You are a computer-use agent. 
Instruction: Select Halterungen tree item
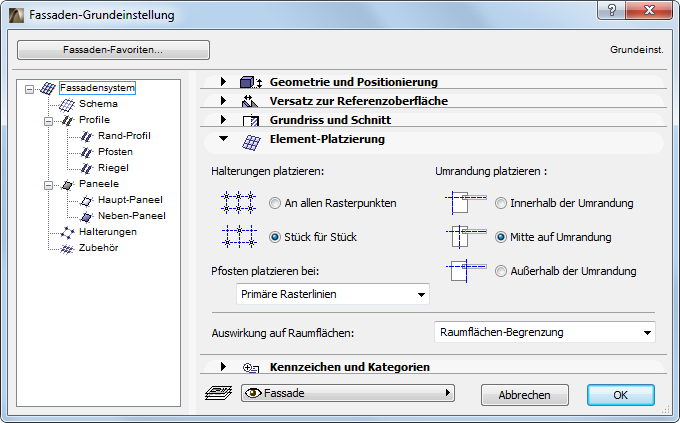[108, 232]
